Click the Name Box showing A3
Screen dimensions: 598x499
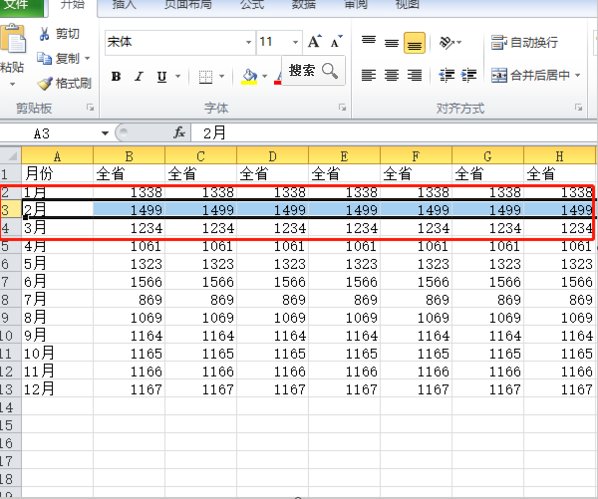(56, 133)
